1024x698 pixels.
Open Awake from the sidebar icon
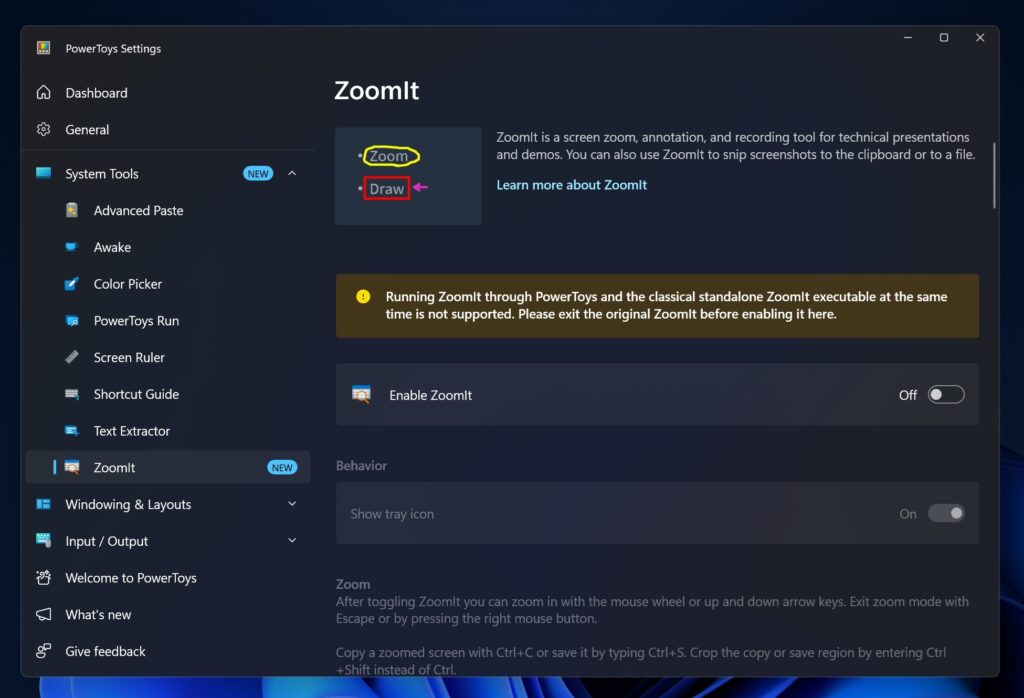click(71, 247)
